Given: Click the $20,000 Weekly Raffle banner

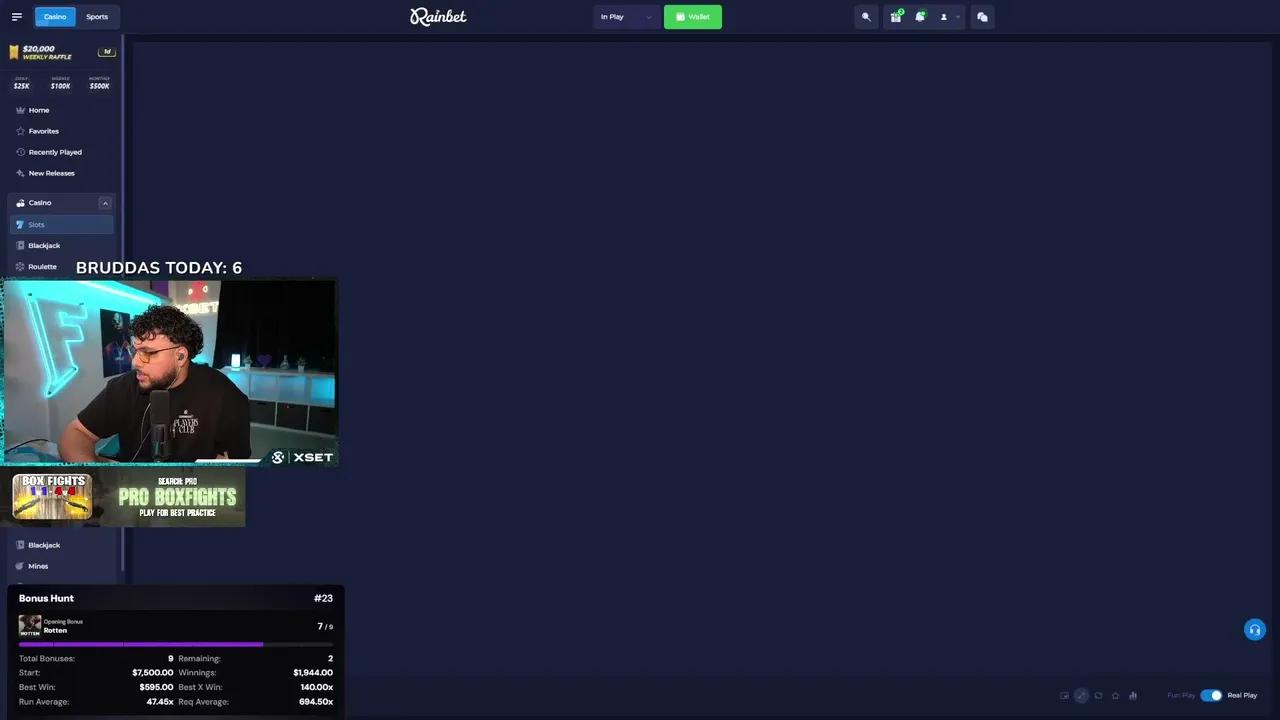Looking at the screenshot, I should (62, 52).
